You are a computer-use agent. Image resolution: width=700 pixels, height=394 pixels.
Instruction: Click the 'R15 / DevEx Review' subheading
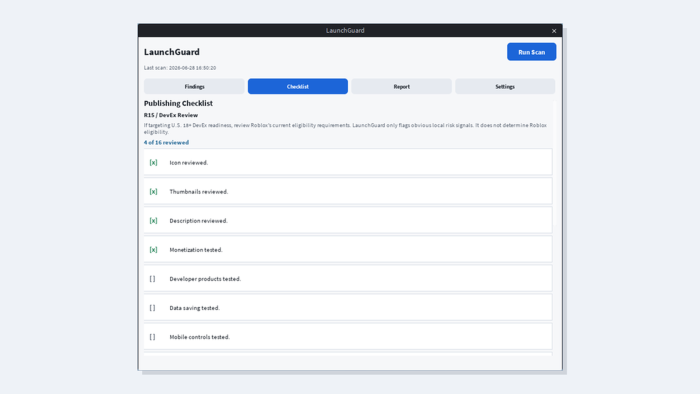[171, 115]
